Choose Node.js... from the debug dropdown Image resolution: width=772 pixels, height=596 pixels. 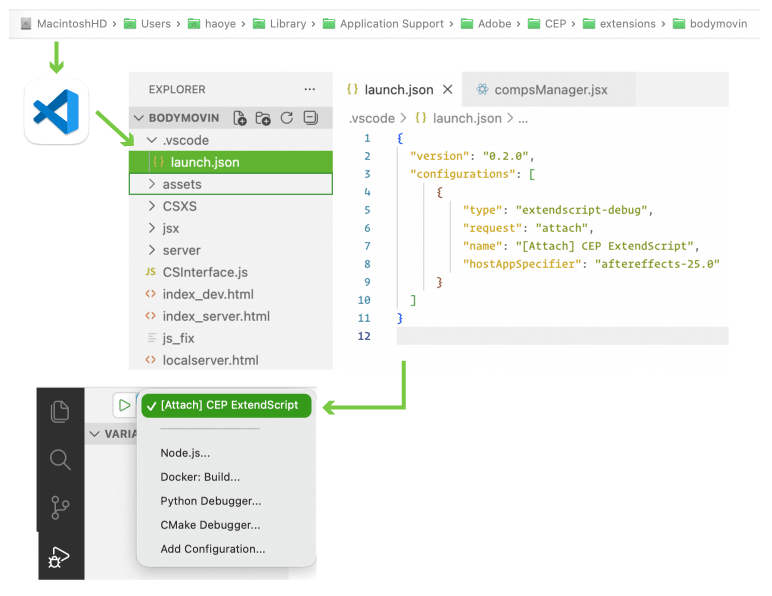185,453
